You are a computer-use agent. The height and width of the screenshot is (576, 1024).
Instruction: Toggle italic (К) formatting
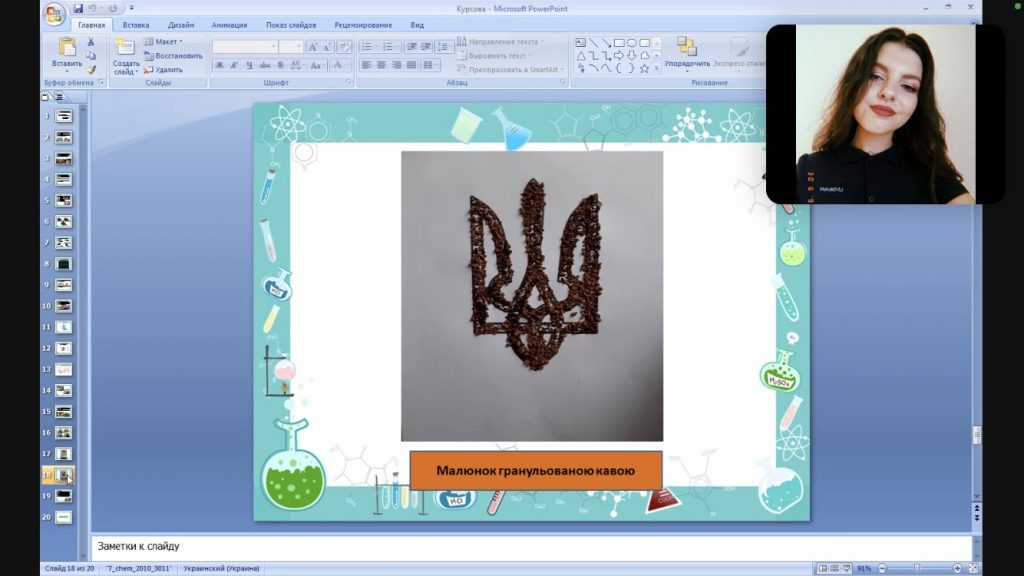click(x=234, y=66)
